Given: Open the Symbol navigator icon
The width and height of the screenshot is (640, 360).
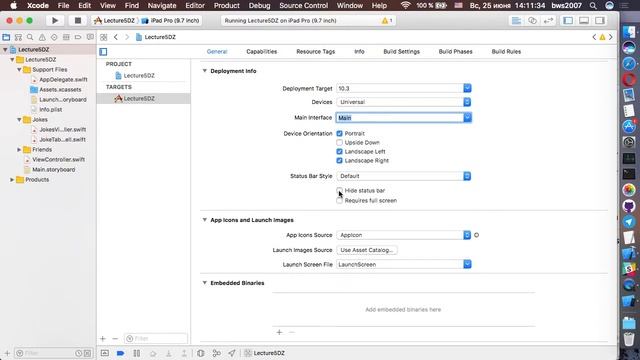Looking at the screenshot, I should coord(18,37).
